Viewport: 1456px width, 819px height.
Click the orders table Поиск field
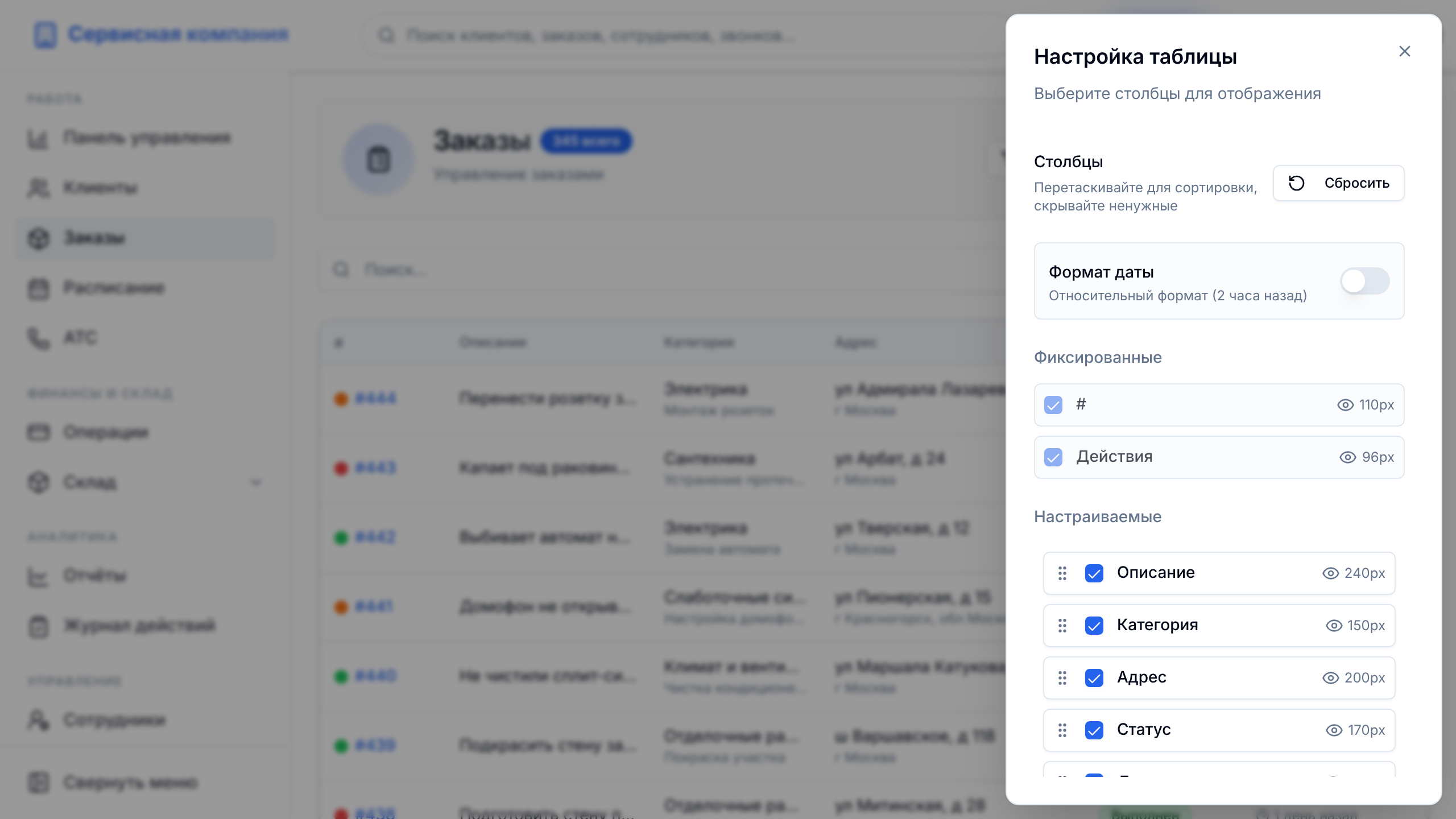663,270
